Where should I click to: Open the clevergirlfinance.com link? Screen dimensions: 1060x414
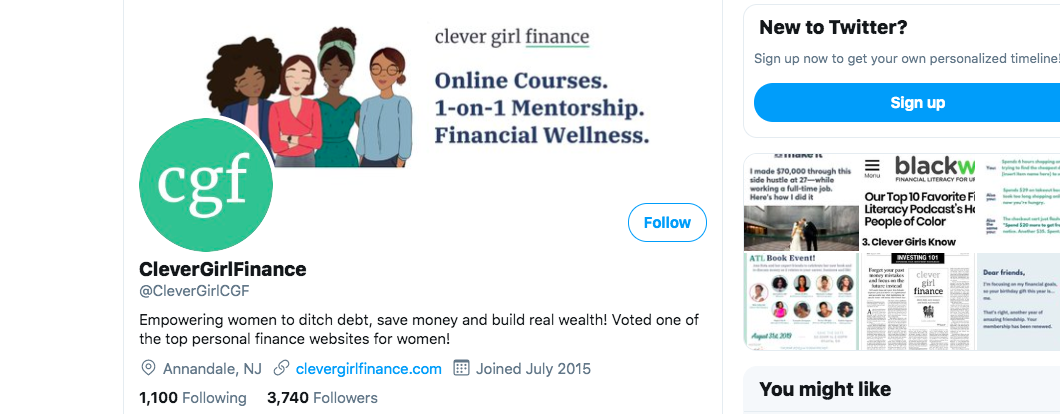[x=369, y=369]
